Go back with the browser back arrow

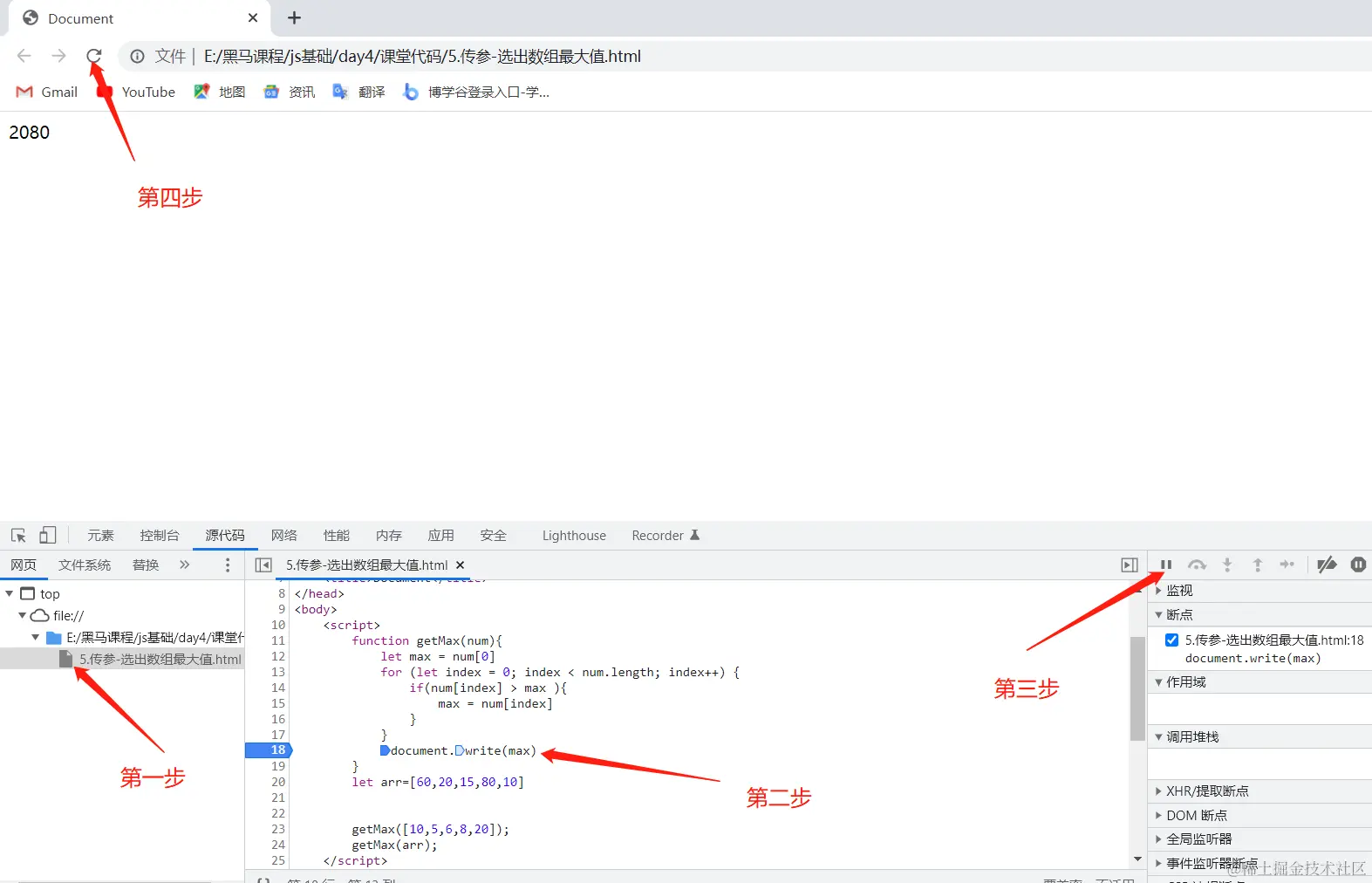24,56
